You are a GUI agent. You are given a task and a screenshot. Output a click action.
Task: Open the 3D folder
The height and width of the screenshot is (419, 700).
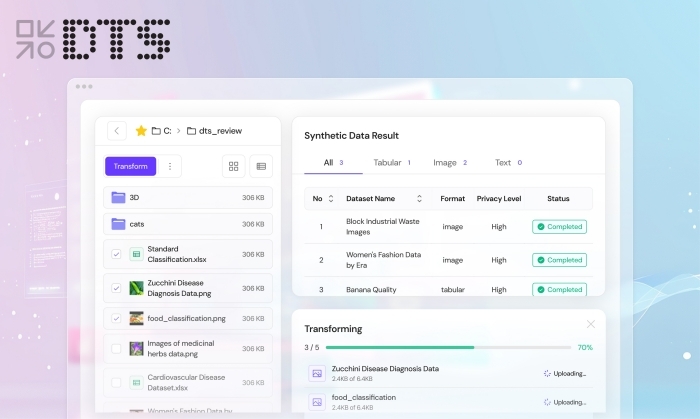(134, 198)
